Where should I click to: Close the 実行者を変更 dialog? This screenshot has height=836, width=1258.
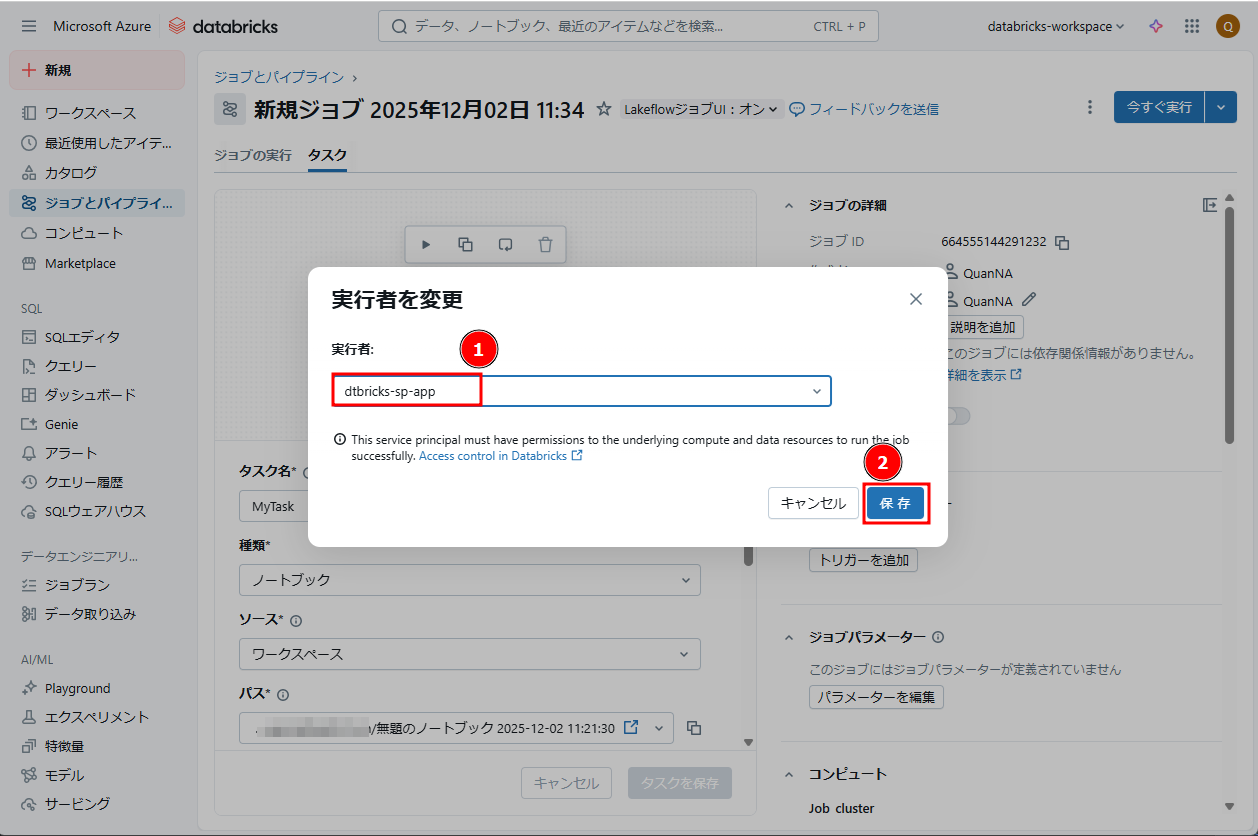pyautogui.click(x=915, y=299)
